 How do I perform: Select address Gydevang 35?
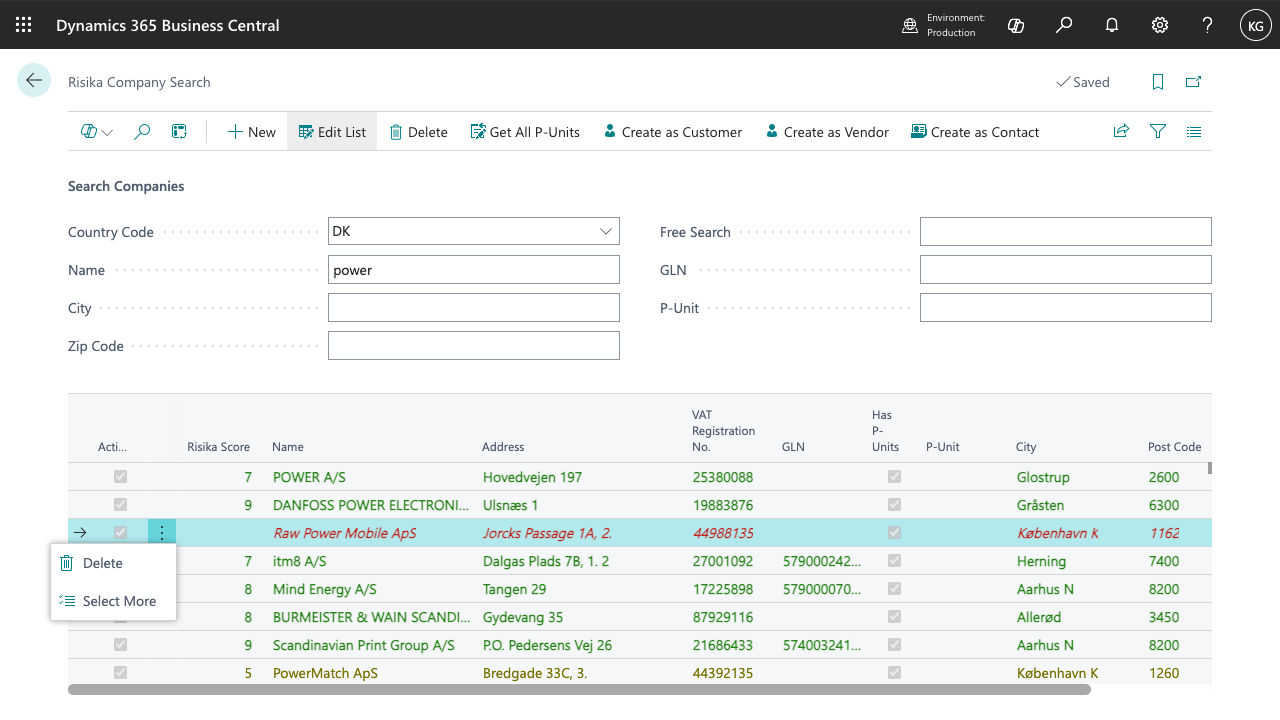click(x=523, y=617)
